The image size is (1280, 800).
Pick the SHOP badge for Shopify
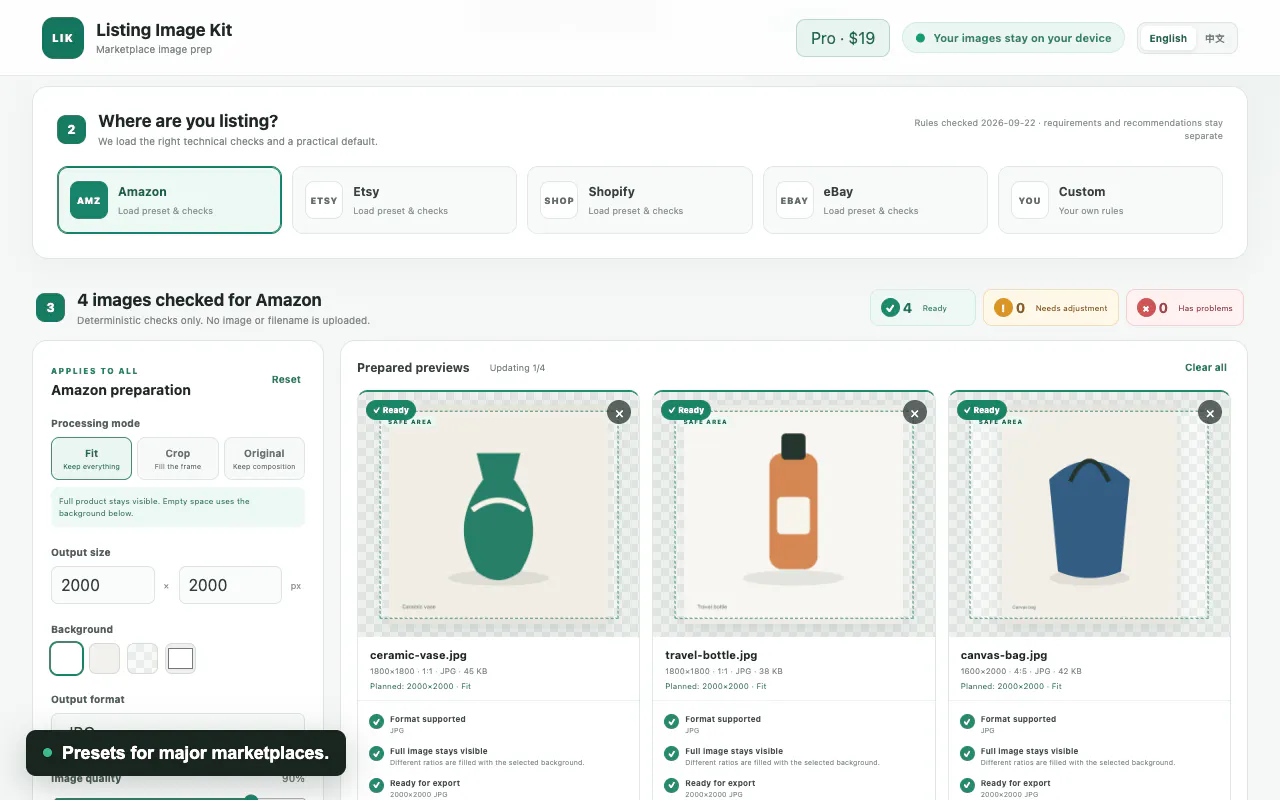coord(559,200)
